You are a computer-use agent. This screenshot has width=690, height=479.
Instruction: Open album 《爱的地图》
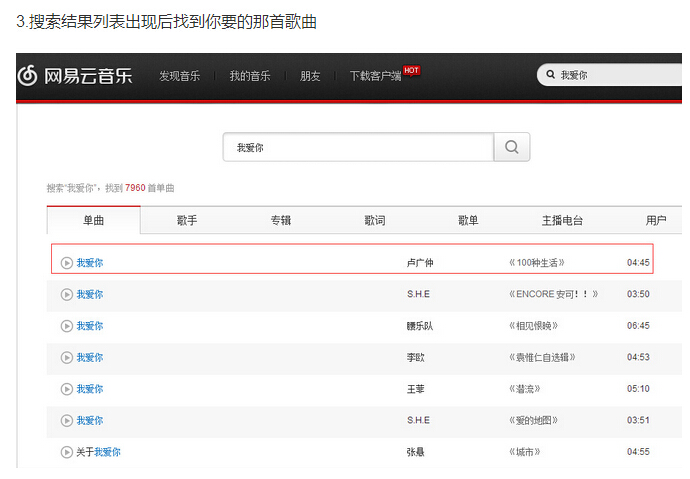533,421
